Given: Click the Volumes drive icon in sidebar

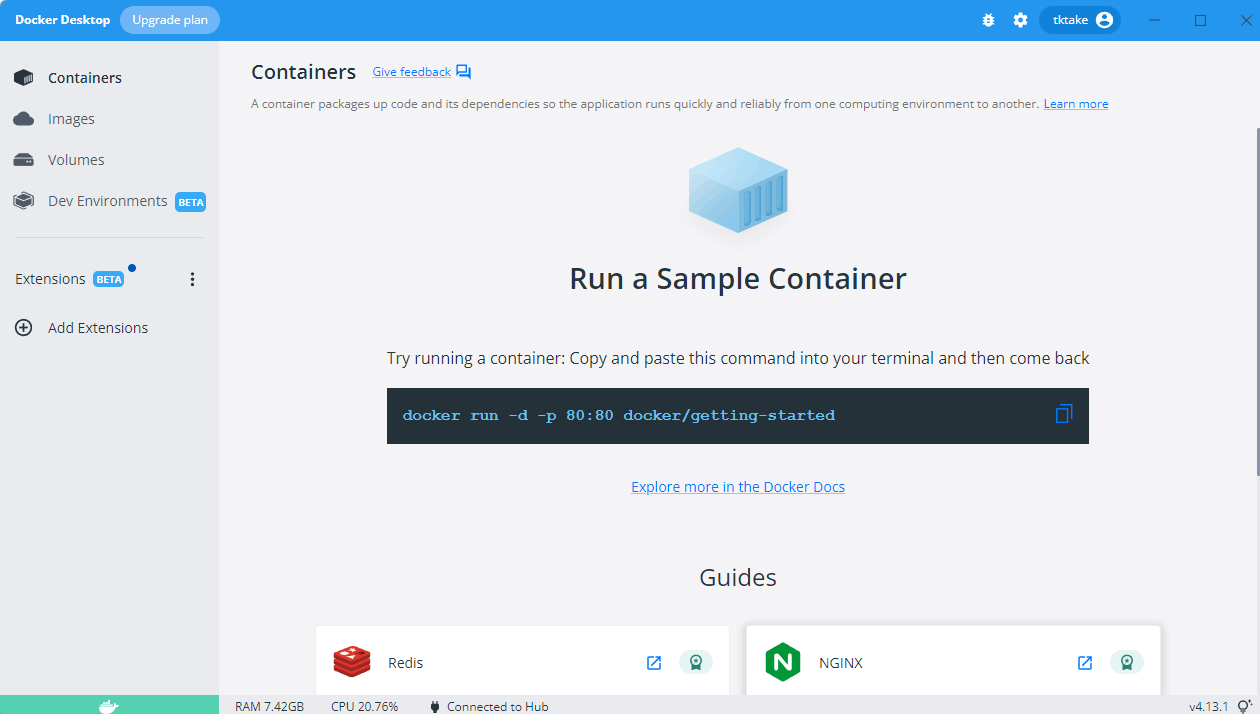Looking at the screenshot, I should pos(23,160).
